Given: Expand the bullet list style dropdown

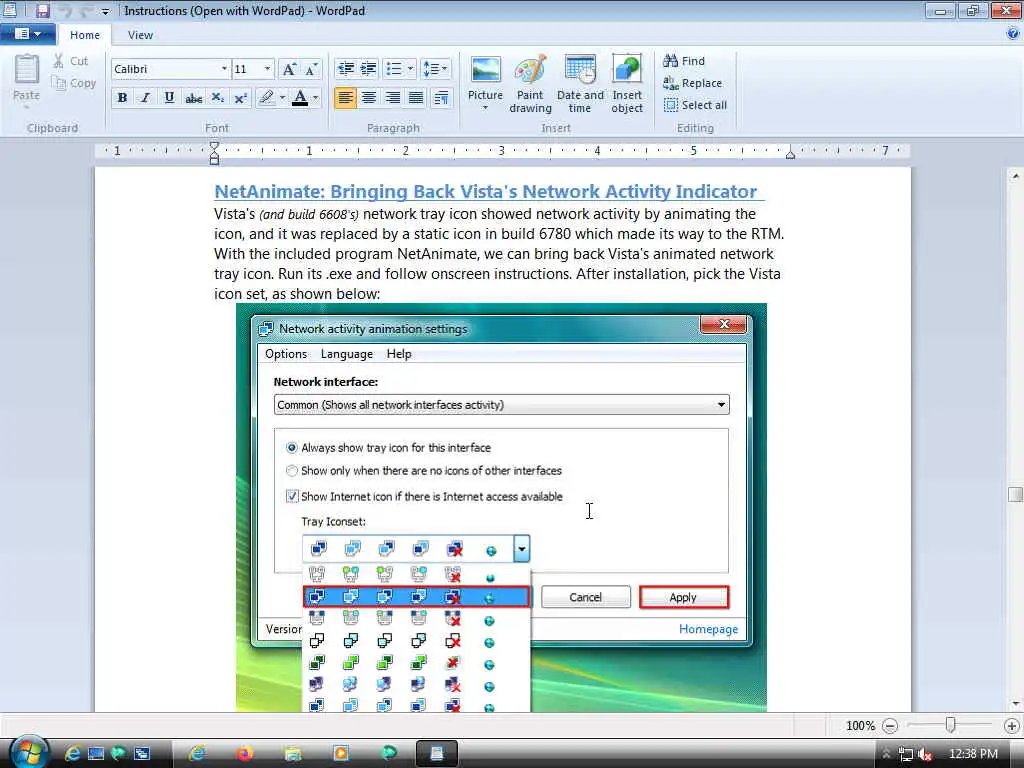Looking at the screenshot, I should [x=410, y=69].
